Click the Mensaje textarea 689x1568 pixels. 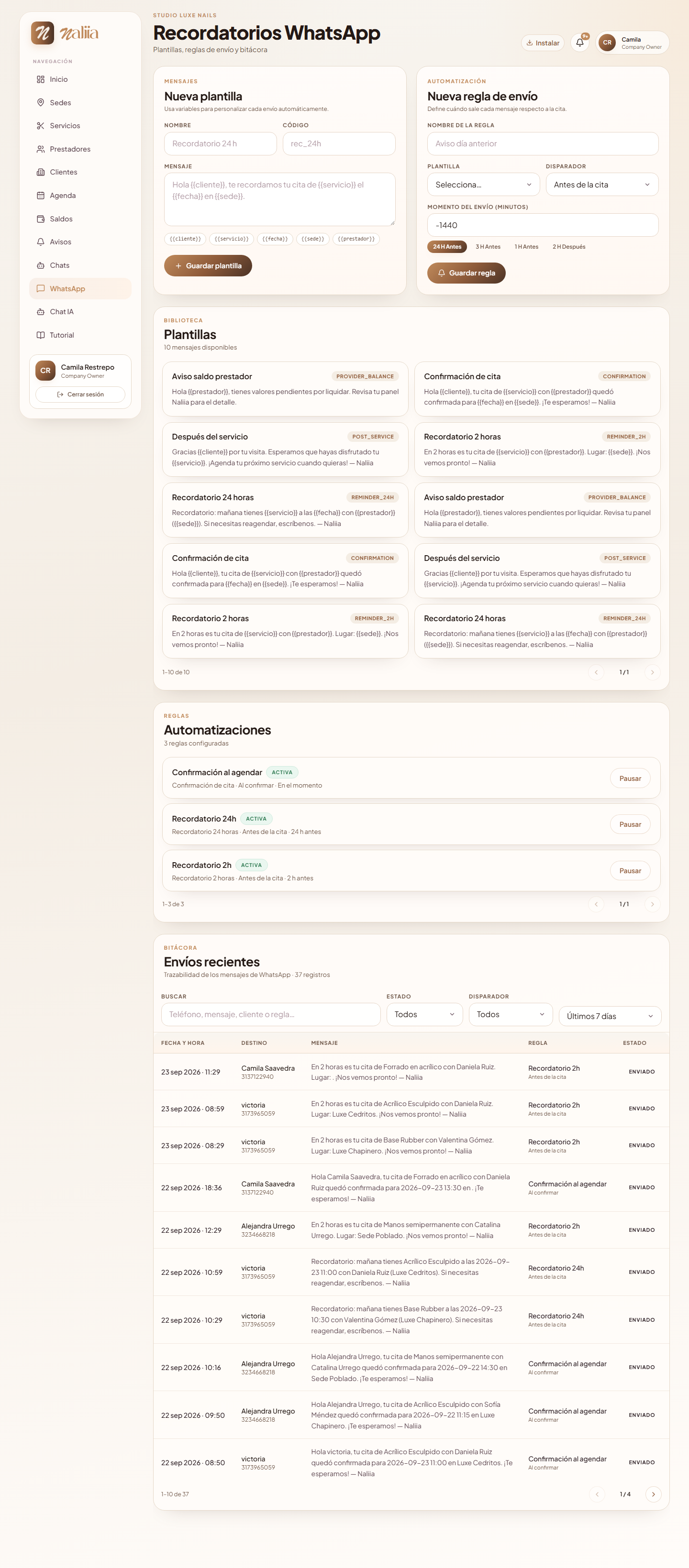279,199
